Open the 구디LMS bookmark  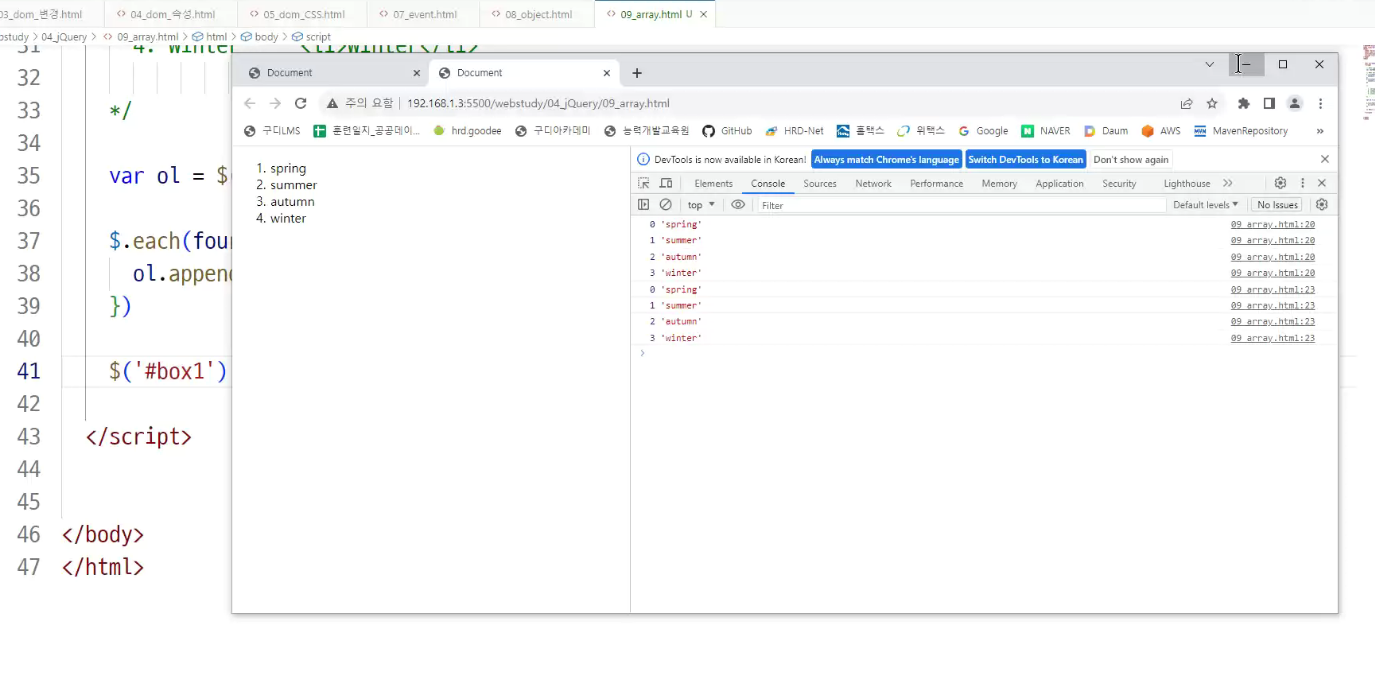tap(272, 131)
